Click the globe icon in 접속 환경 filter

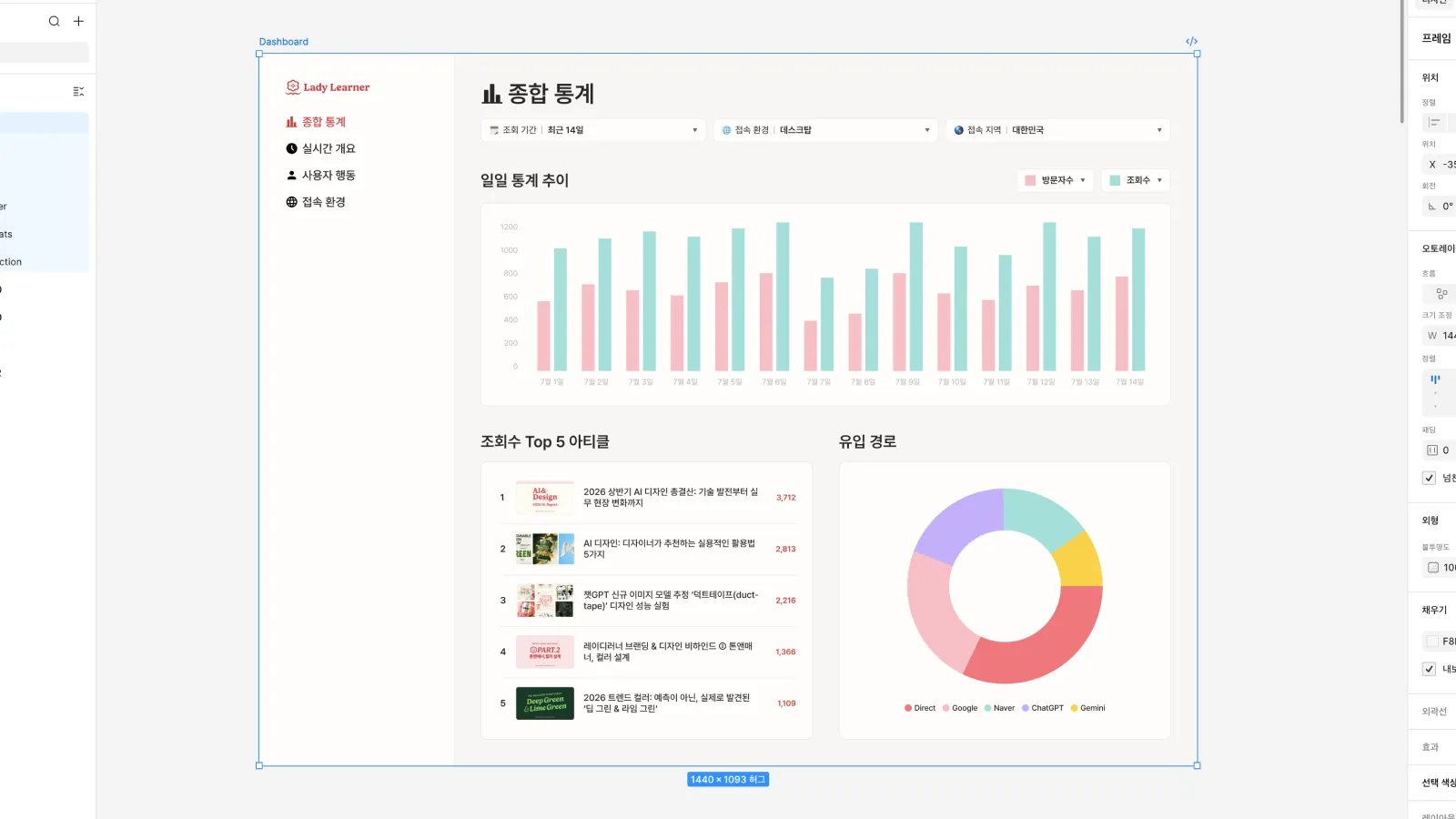click(726, 130)
